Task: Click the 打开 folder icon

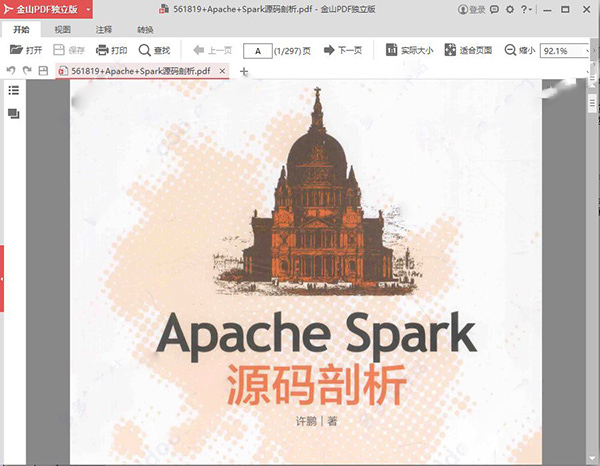Action: point(16,50)
